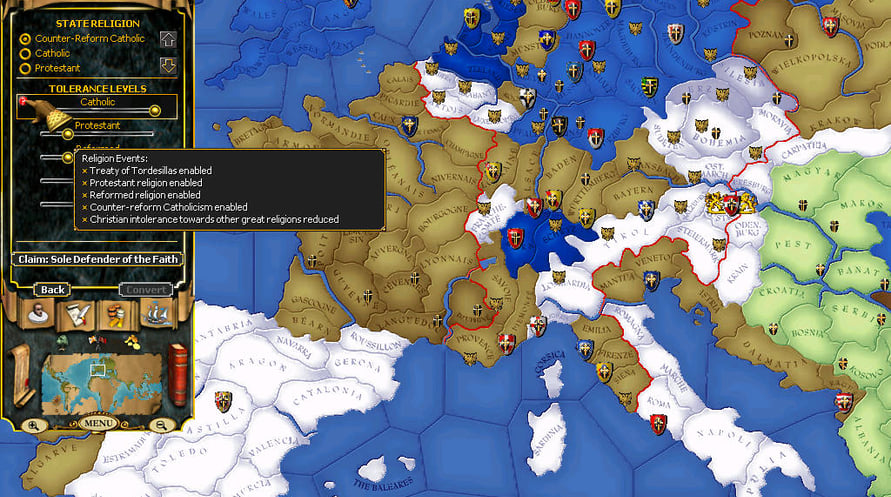891x497 pixels.
Task: Zoom in with the plus magnifier
Action: point(34,425)
